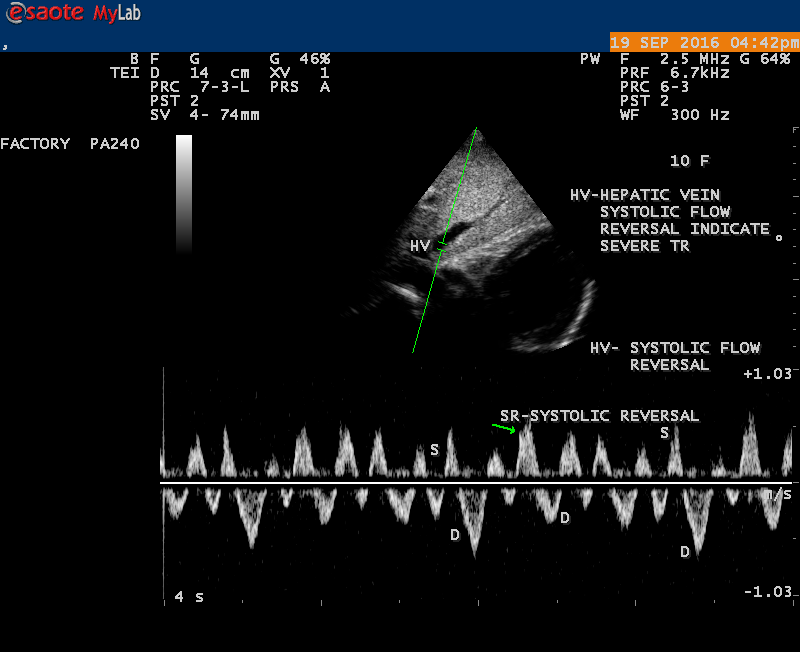Click the -1.03 velocity scale value
Screen dimensions: 800x652
[767, 593]
